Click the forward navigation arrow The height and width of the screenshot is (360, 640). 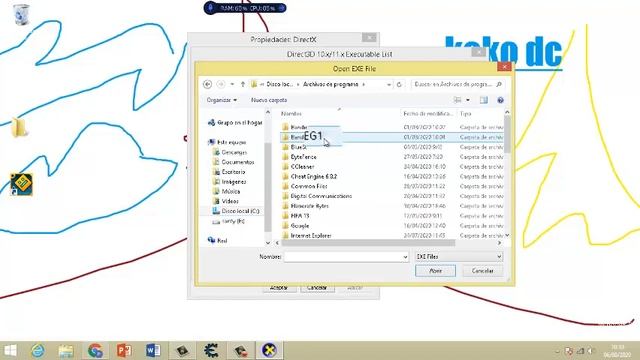[x=221, y=84]
